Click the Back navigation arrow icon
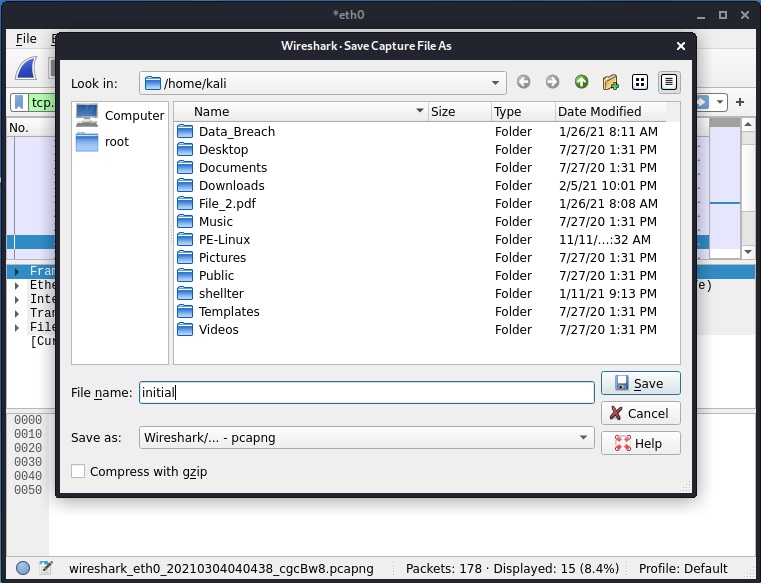The image size is (761, 583). point(523,82)
